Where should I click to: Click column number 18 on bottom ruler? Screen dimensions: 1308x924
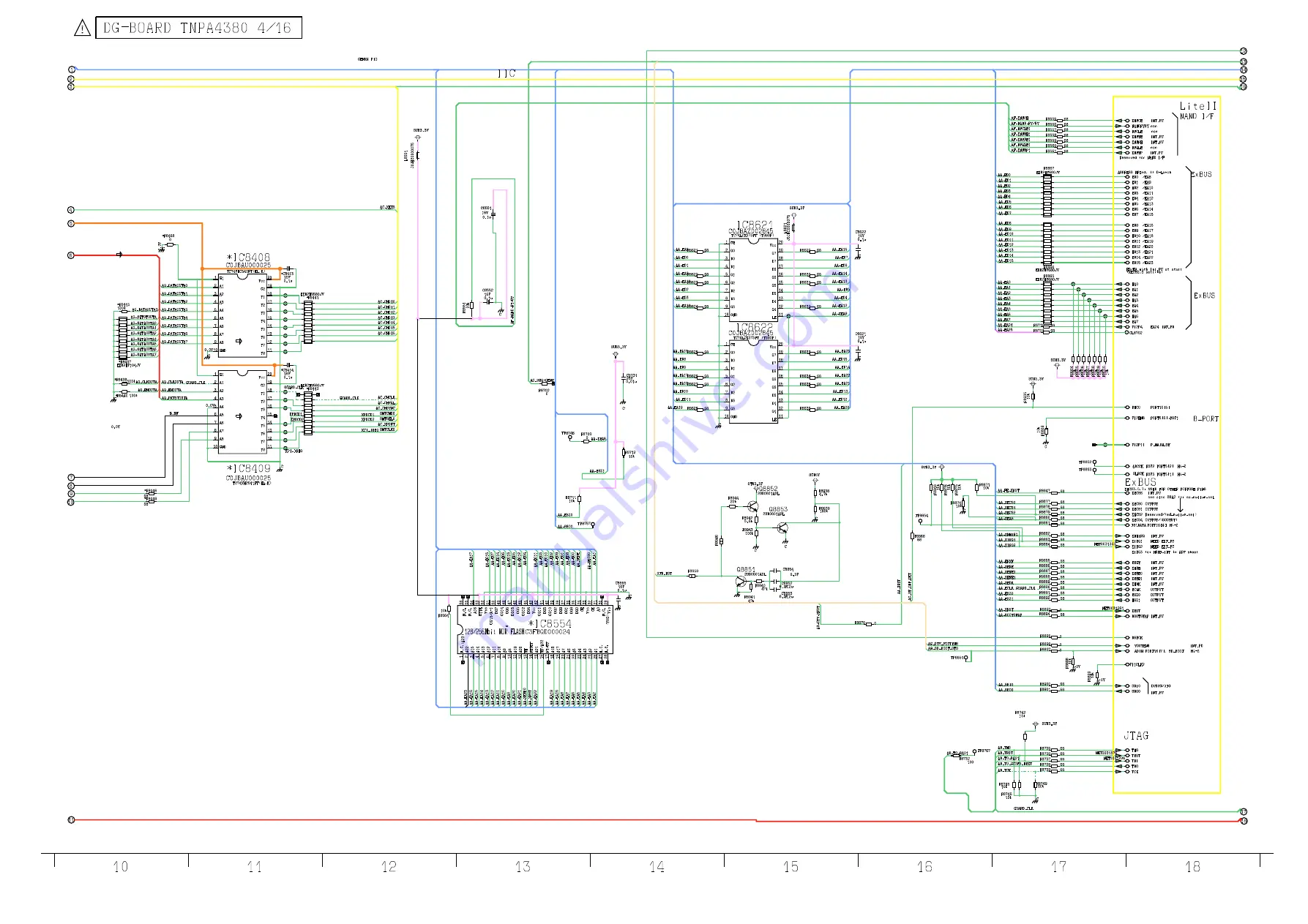click(x=1192, y=867)
